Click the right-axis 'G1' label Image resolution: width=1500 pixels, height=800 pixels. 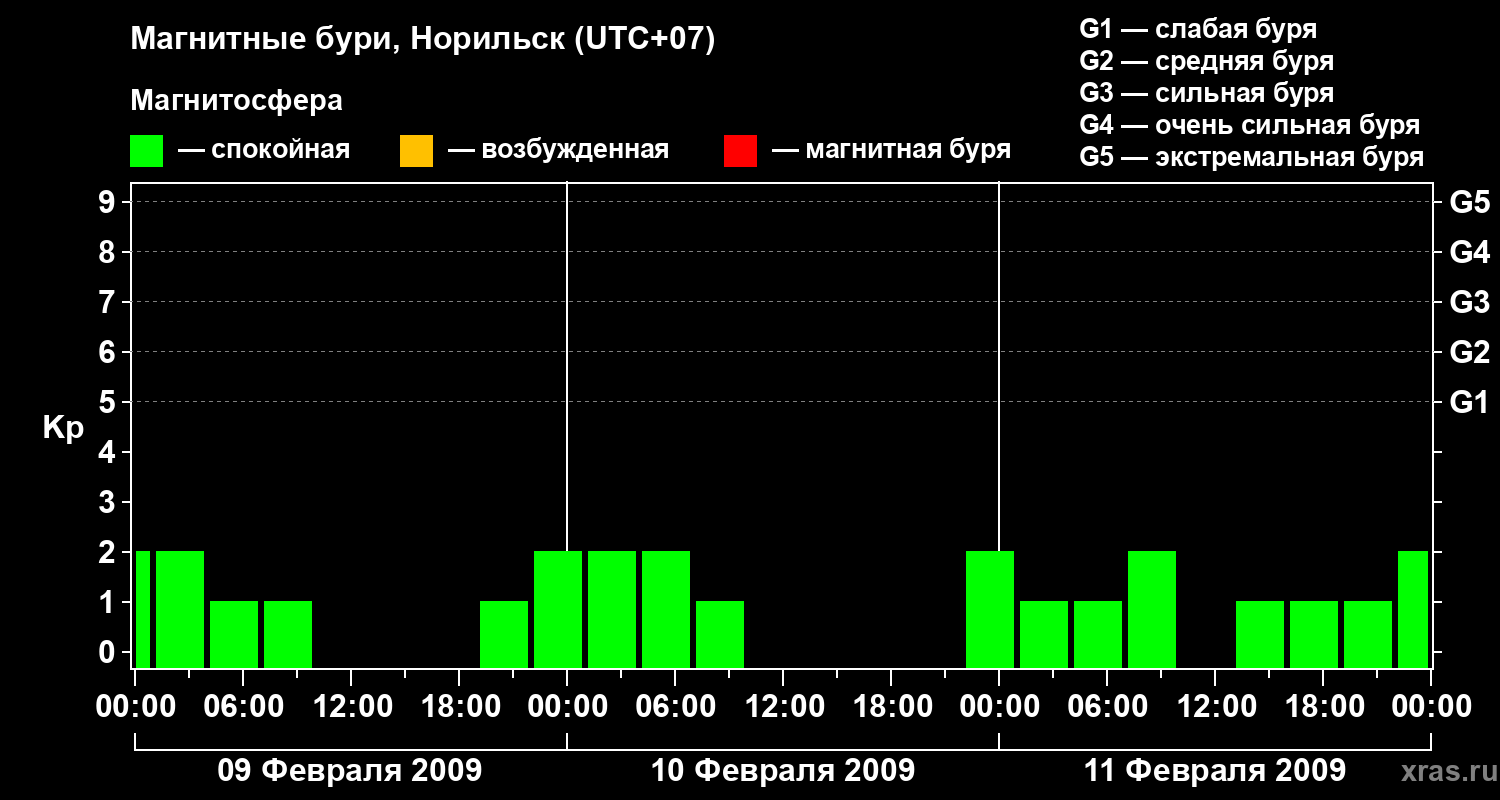[1469, 402]
